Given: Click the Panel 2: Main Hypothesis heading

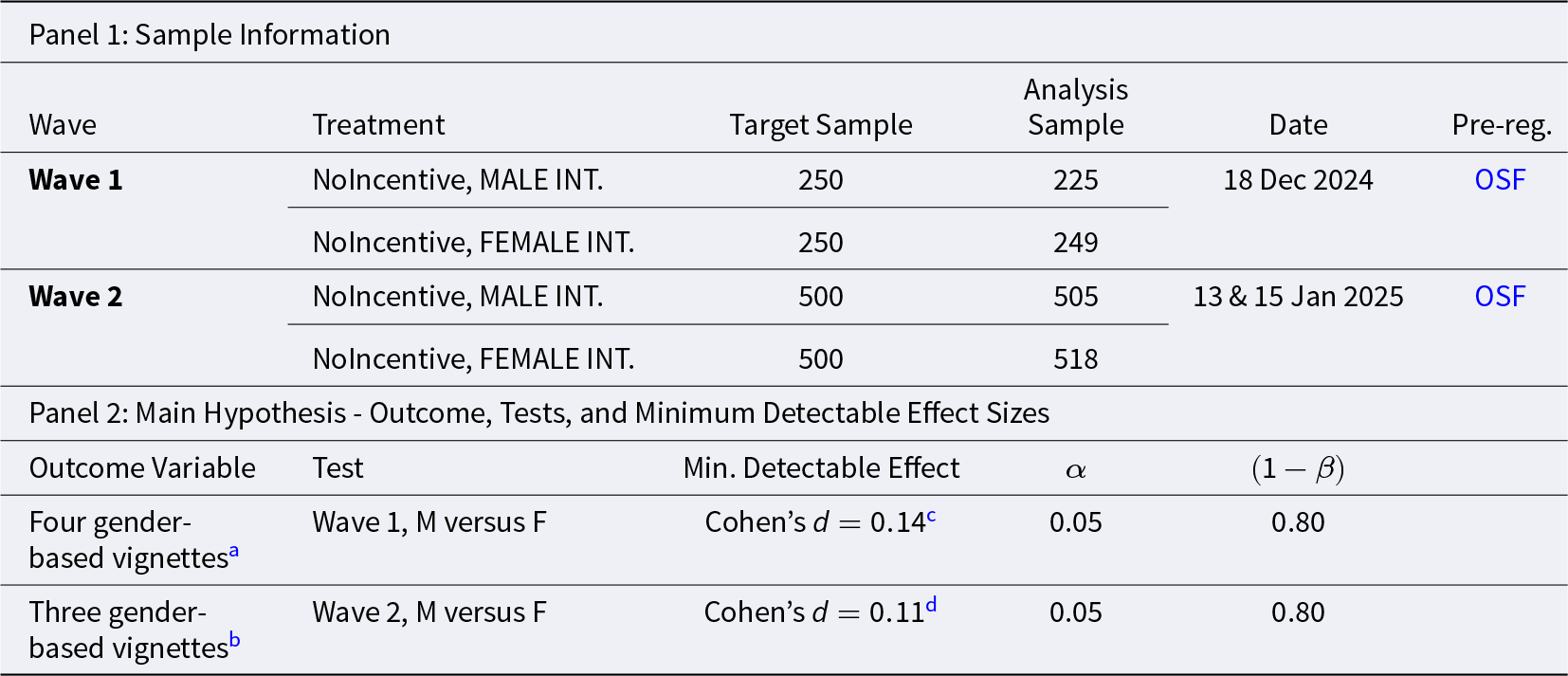Looking at the screenshot, I should [x=538, y=413].
